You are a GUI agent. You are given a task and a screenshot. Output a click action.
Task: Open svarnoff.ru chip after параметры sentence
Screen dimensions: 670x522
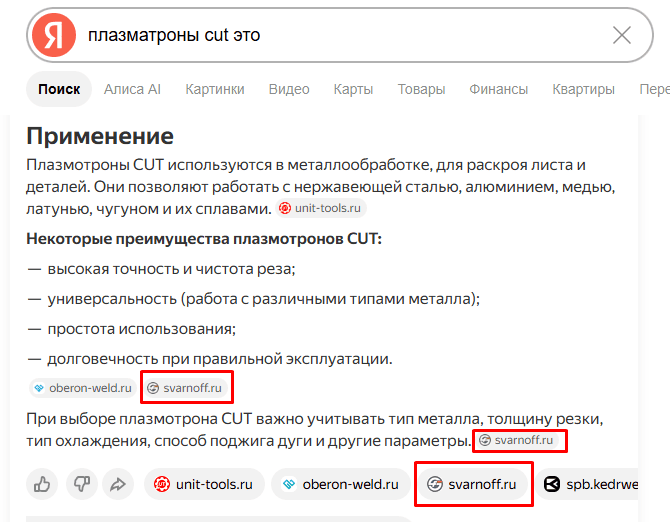click(x=516, y=440)
